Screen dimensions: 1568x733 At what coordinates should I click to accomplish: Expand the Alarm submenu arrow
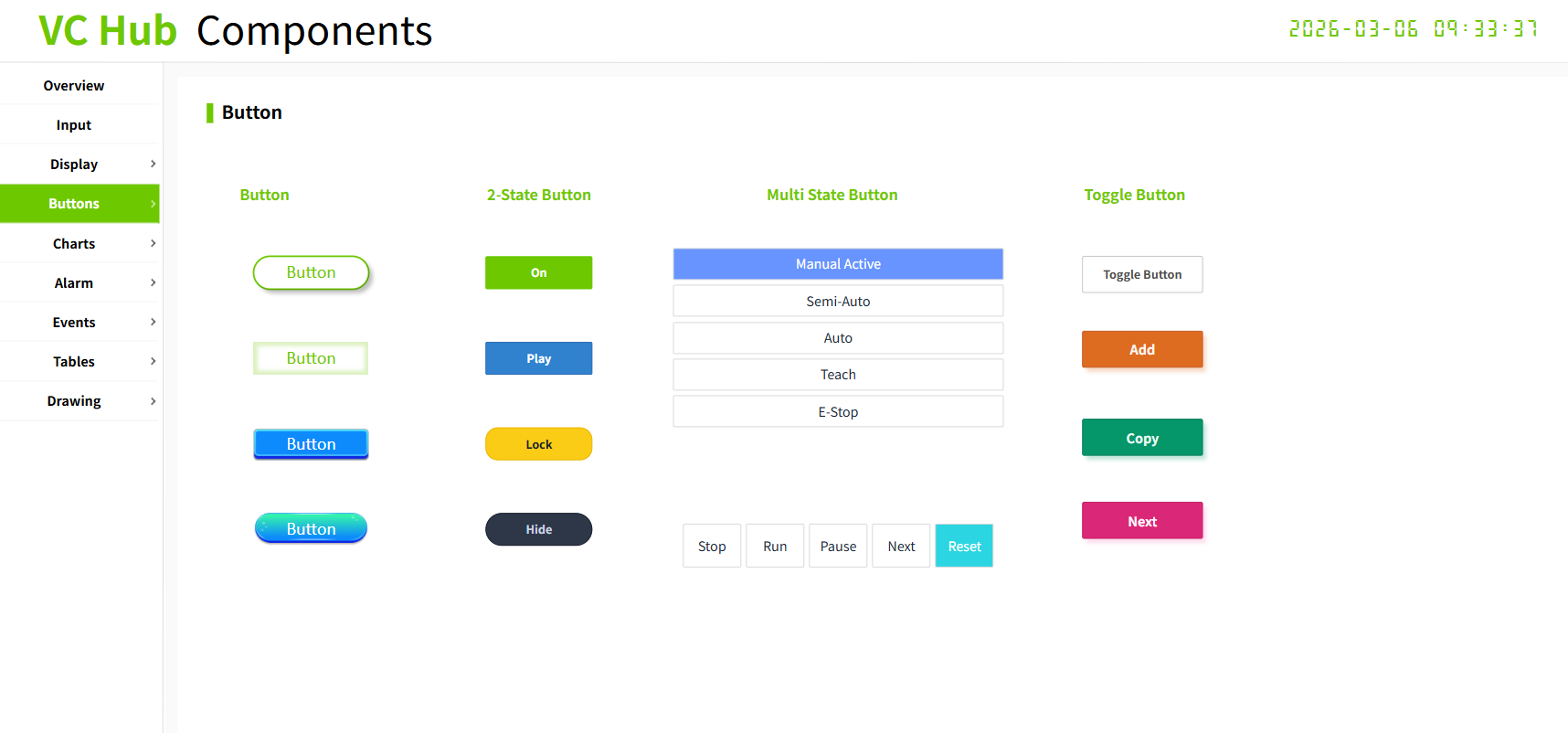click(x=153, y=283)
